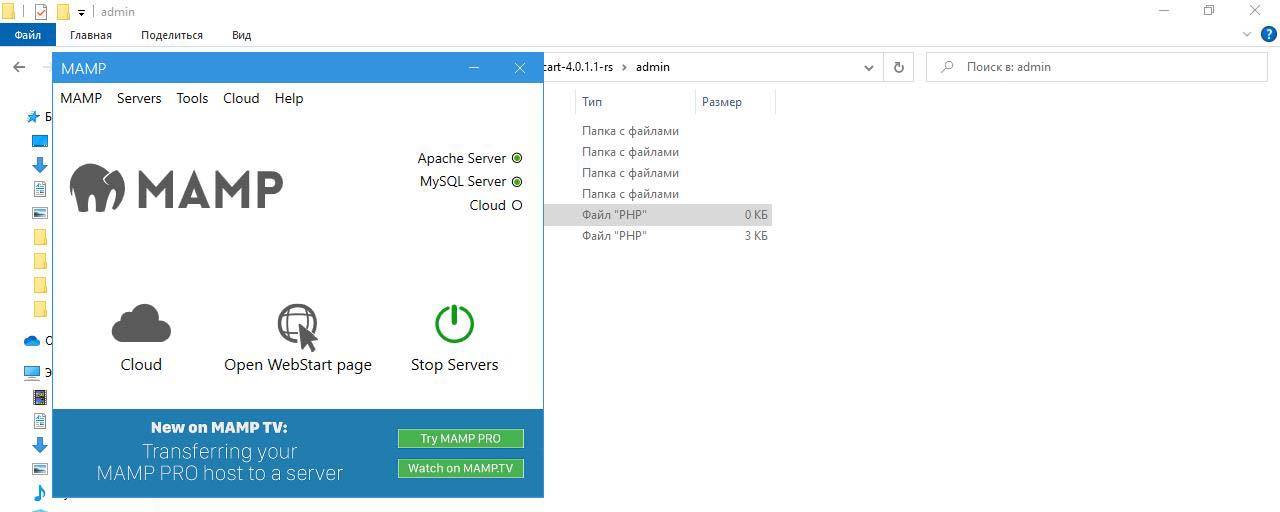
Task: Expand the Explorer ribbon chevron
Action: click(1247, 34)
